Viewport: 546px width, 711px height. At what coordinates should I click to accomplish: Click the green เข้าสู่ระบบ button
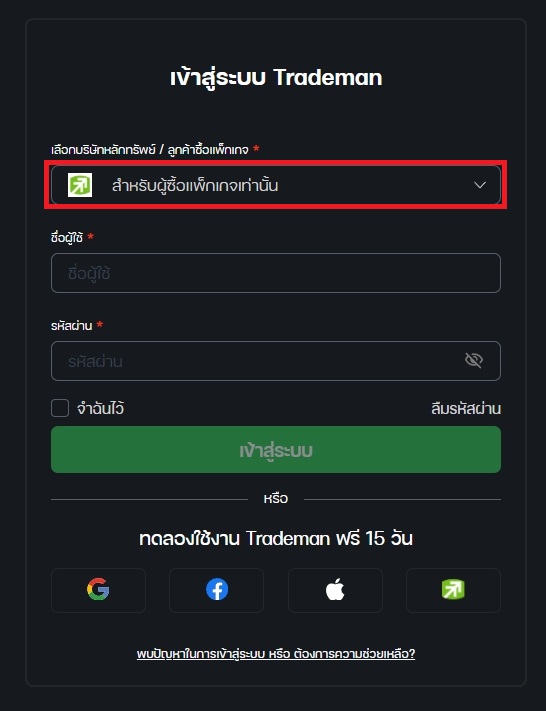276,449
